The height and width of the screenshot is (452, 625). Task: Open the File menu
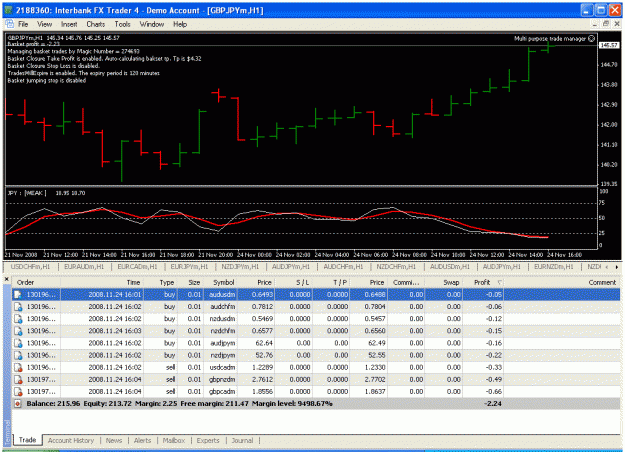[23, 24]
